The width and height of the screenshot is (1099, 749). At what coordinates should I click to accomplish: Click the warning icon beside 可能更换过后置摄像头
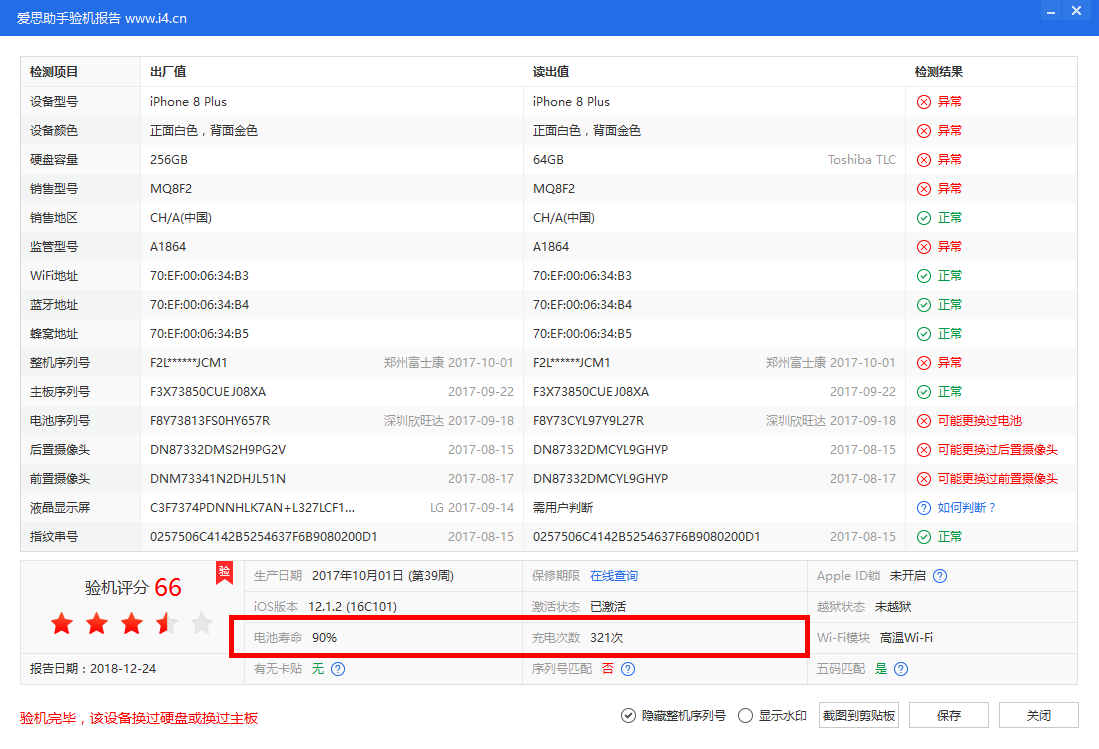click(922, 449)
